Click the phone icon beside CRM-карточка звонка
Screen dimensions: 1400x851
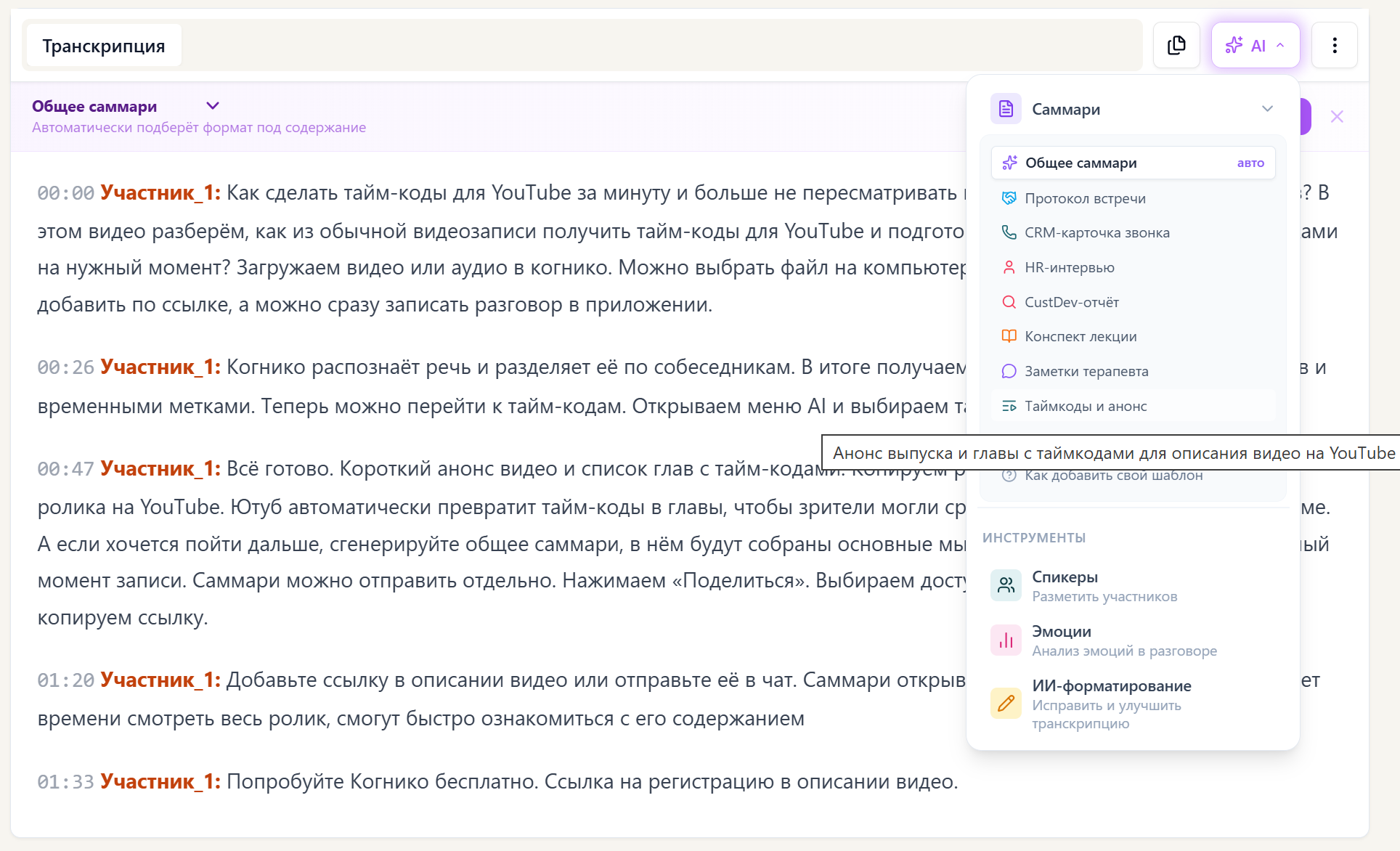(x=1009, y=232)
